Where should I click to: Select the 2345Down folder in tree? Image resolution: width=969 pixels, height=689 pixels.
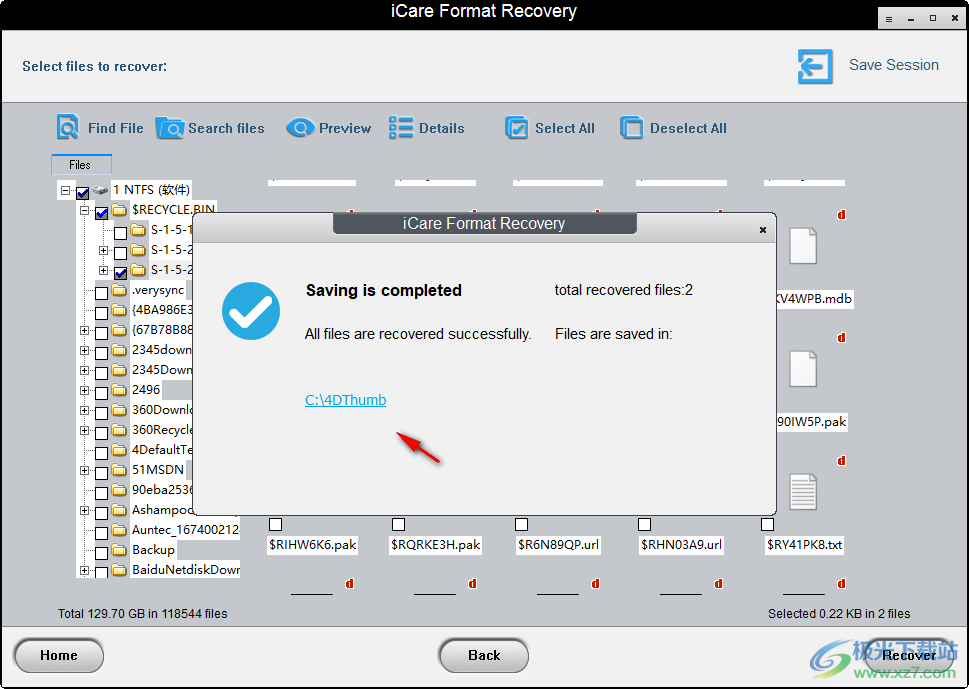pos(162,370)
